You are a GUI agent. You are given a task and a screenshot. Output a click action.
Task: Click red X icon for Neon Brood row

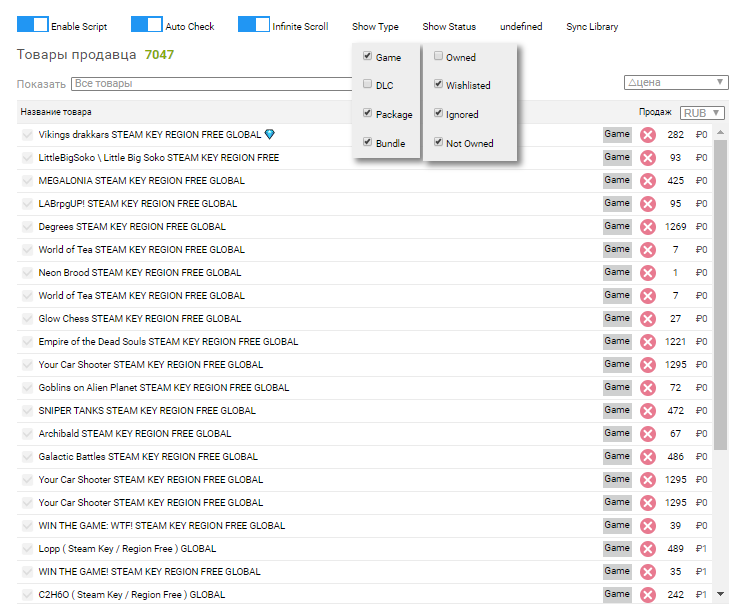(x=647, y=273)
